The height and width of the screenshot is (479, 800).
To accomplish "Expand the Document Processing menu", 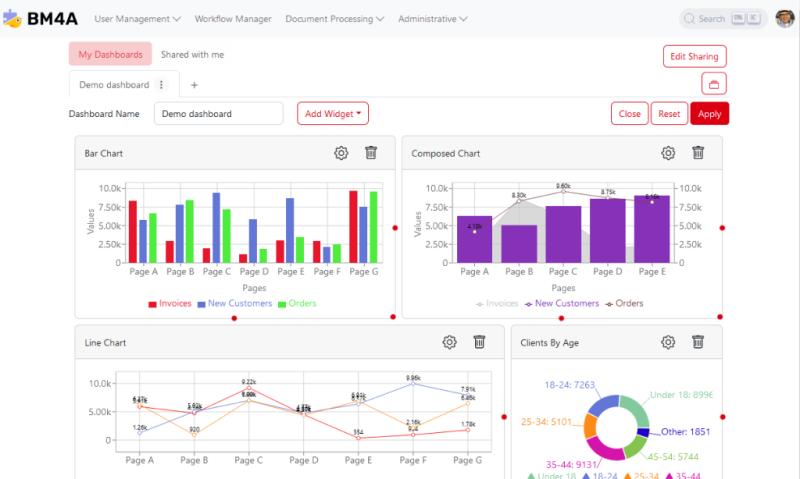I will 335,18.
